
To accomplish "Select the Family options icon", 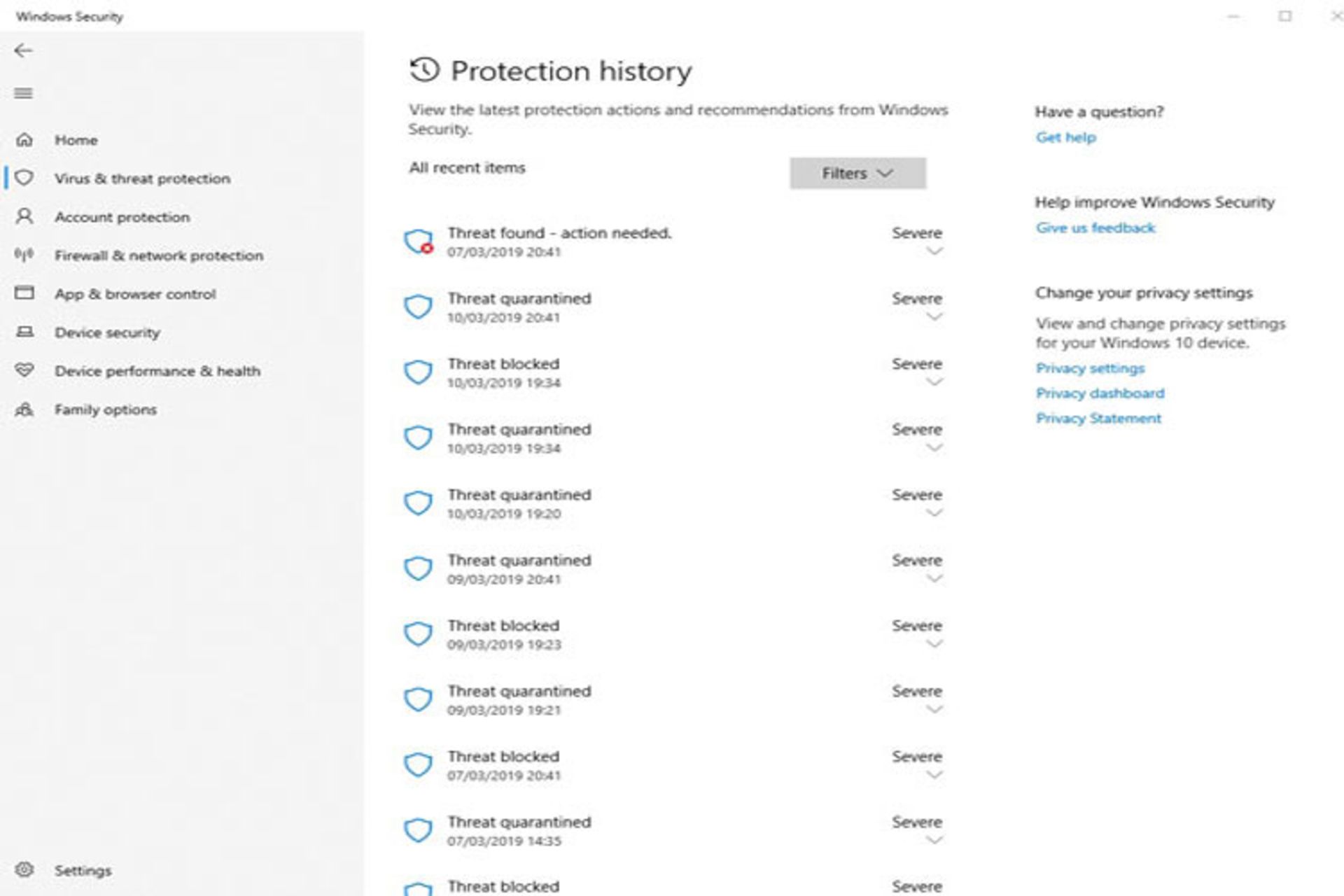I will click(x=26, y=410).
